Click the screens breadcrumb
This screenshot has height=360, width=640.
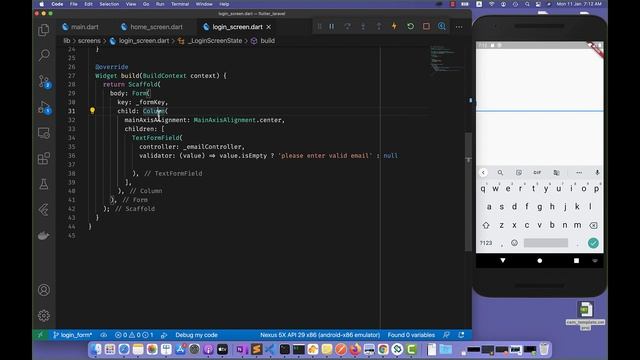coord(89,41)
